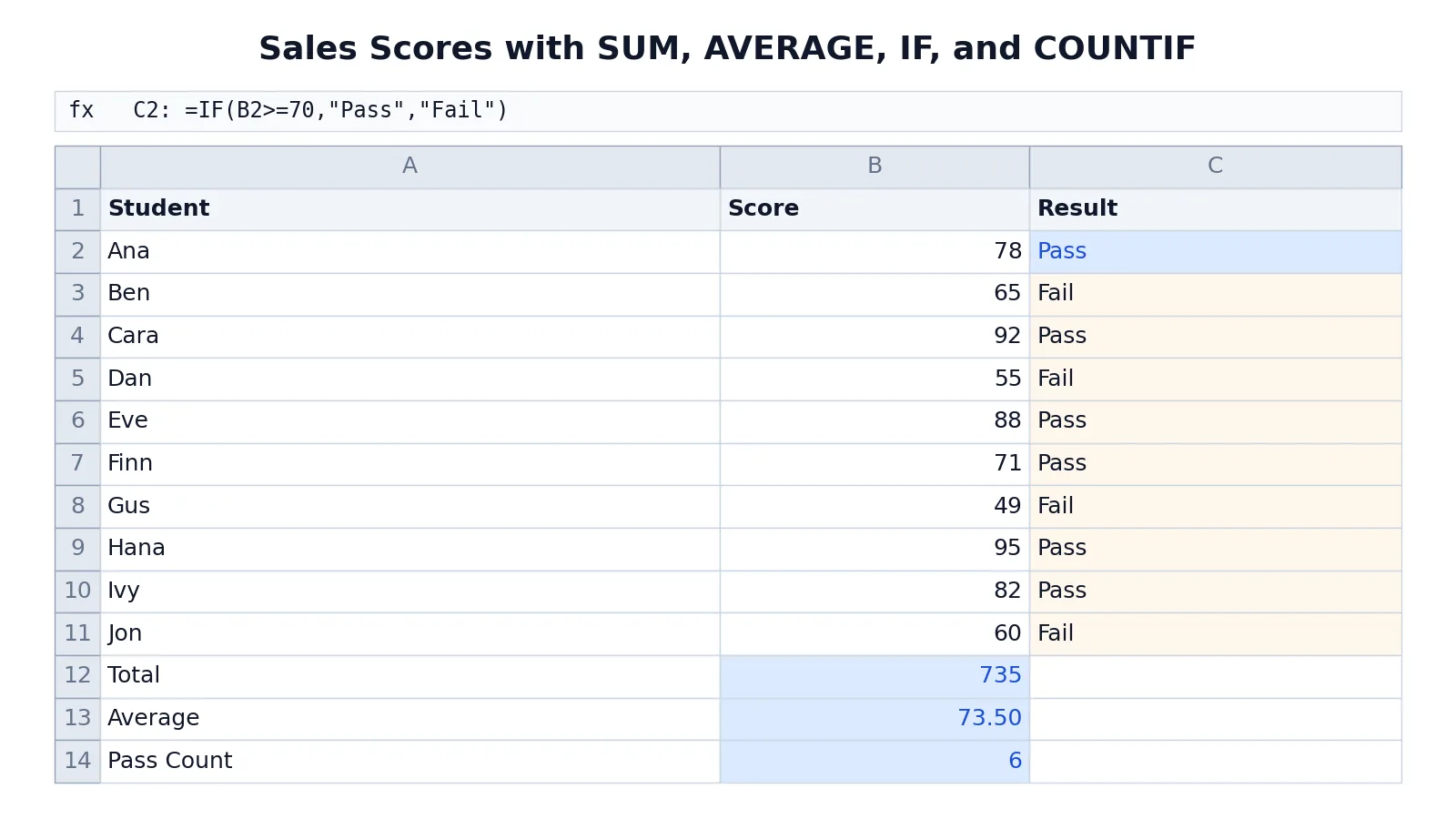Click the 'Total' label cell
This screenshot has width=1456, height=819.
pos(410,676)
